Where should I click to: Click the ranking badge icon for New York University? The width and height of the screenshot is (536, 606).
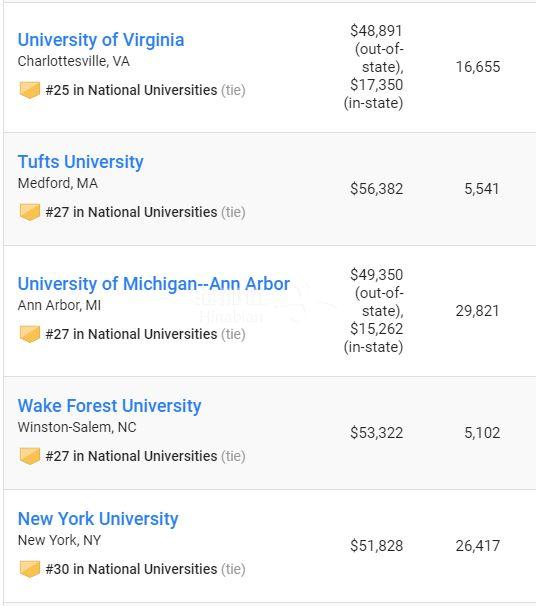[30, 569]
